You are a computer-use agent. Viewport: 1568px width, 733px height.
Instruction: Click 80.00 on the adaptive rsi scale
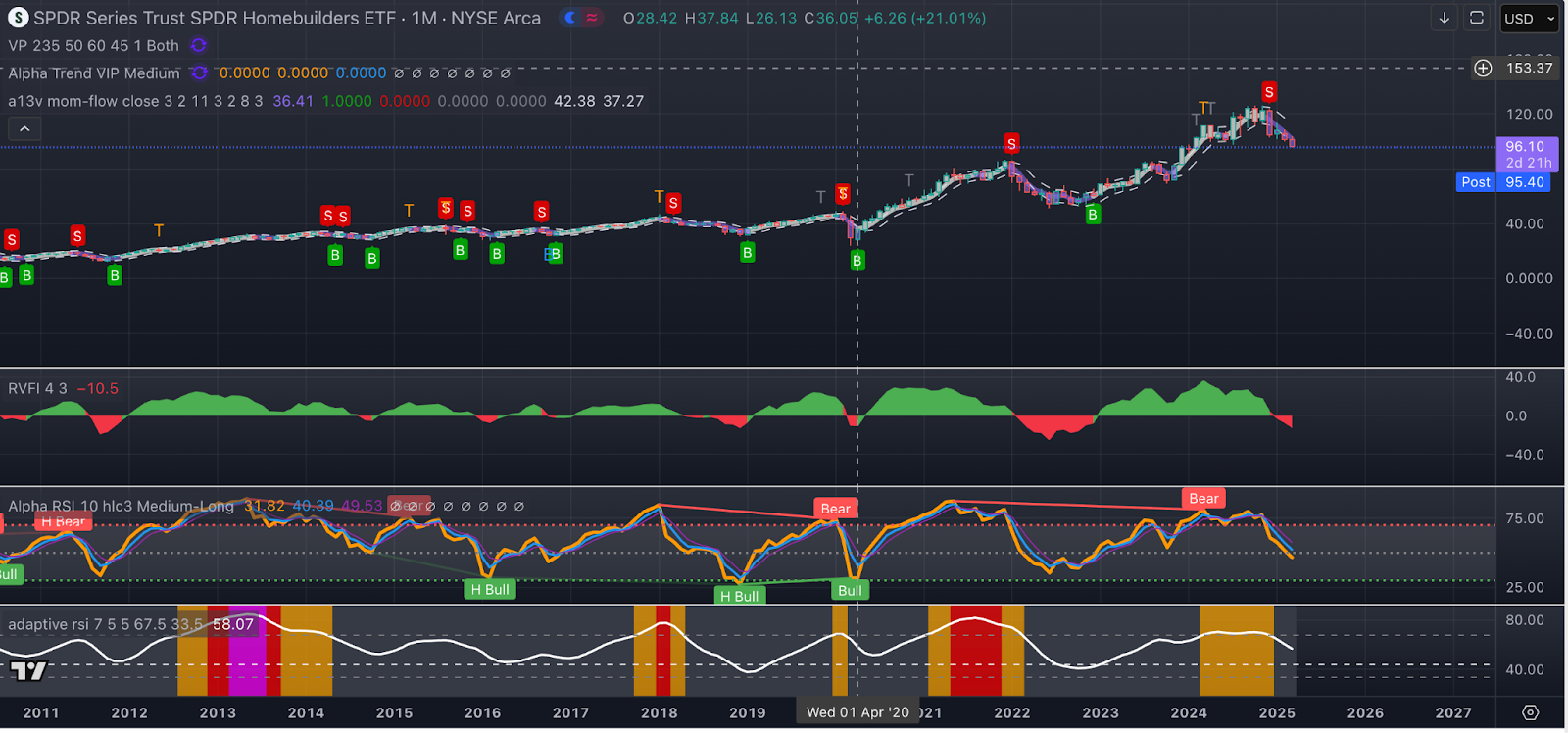coord(1525,619)
